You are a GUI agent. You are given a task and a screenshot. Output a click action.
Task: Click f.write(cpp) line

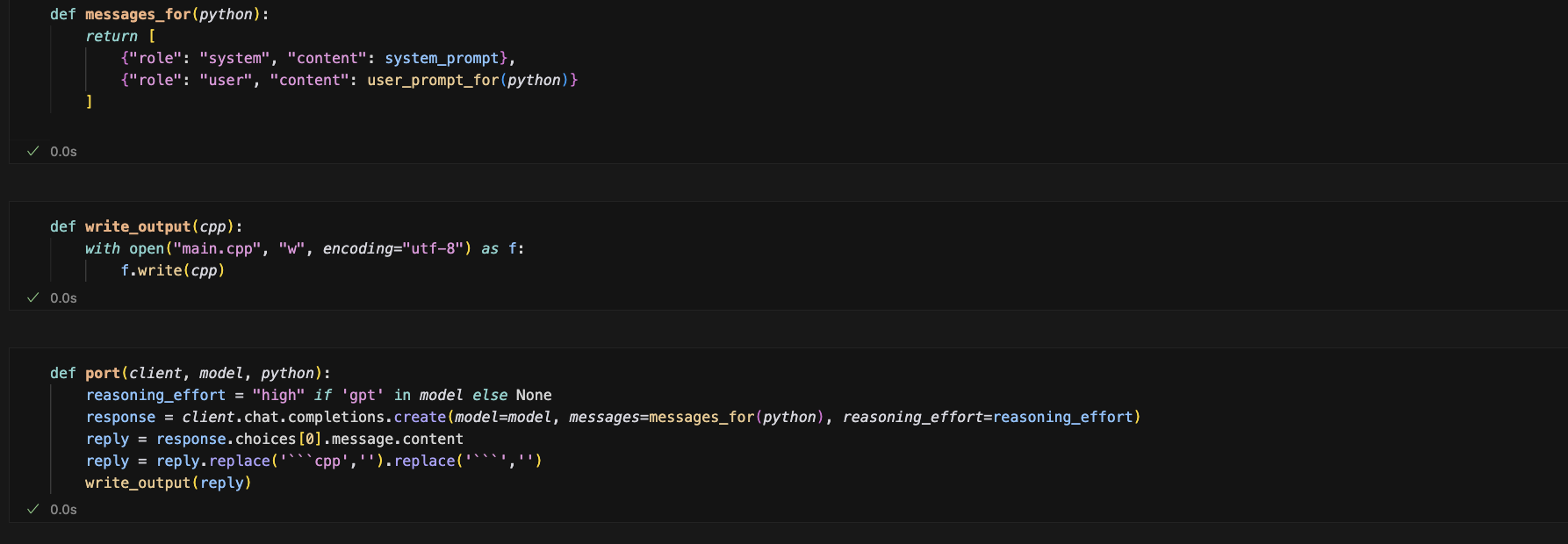click(x=173, y=270)
